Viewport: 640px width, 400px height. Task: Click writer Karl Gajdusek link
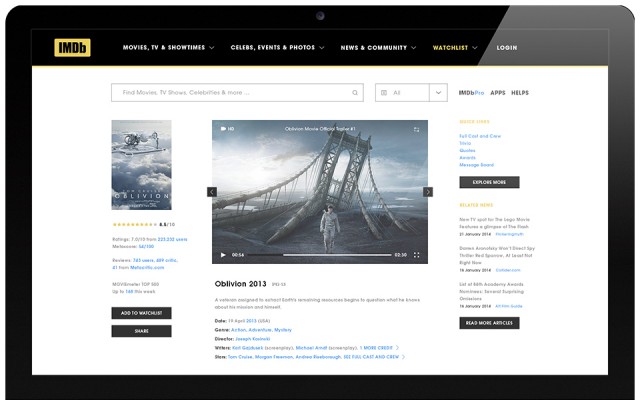247,348
